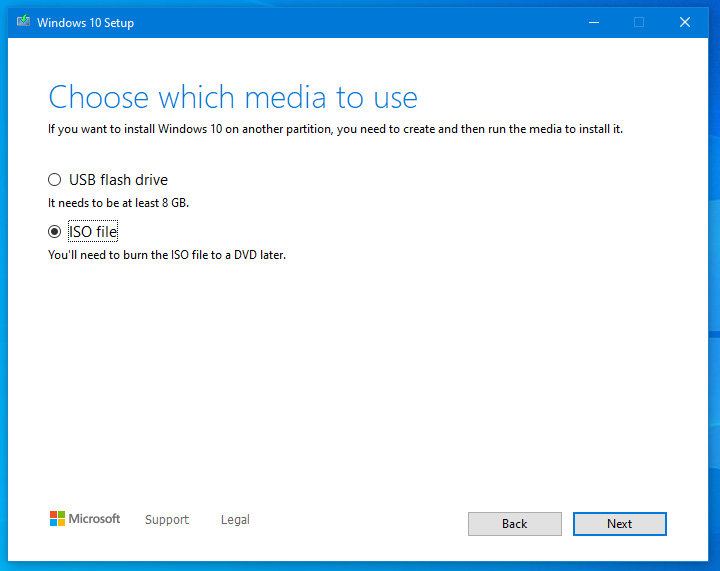This screenshot has width=720, height=571.
Task: Click the 'Choose which media to use' heading
Action: (x=233, y=97)
